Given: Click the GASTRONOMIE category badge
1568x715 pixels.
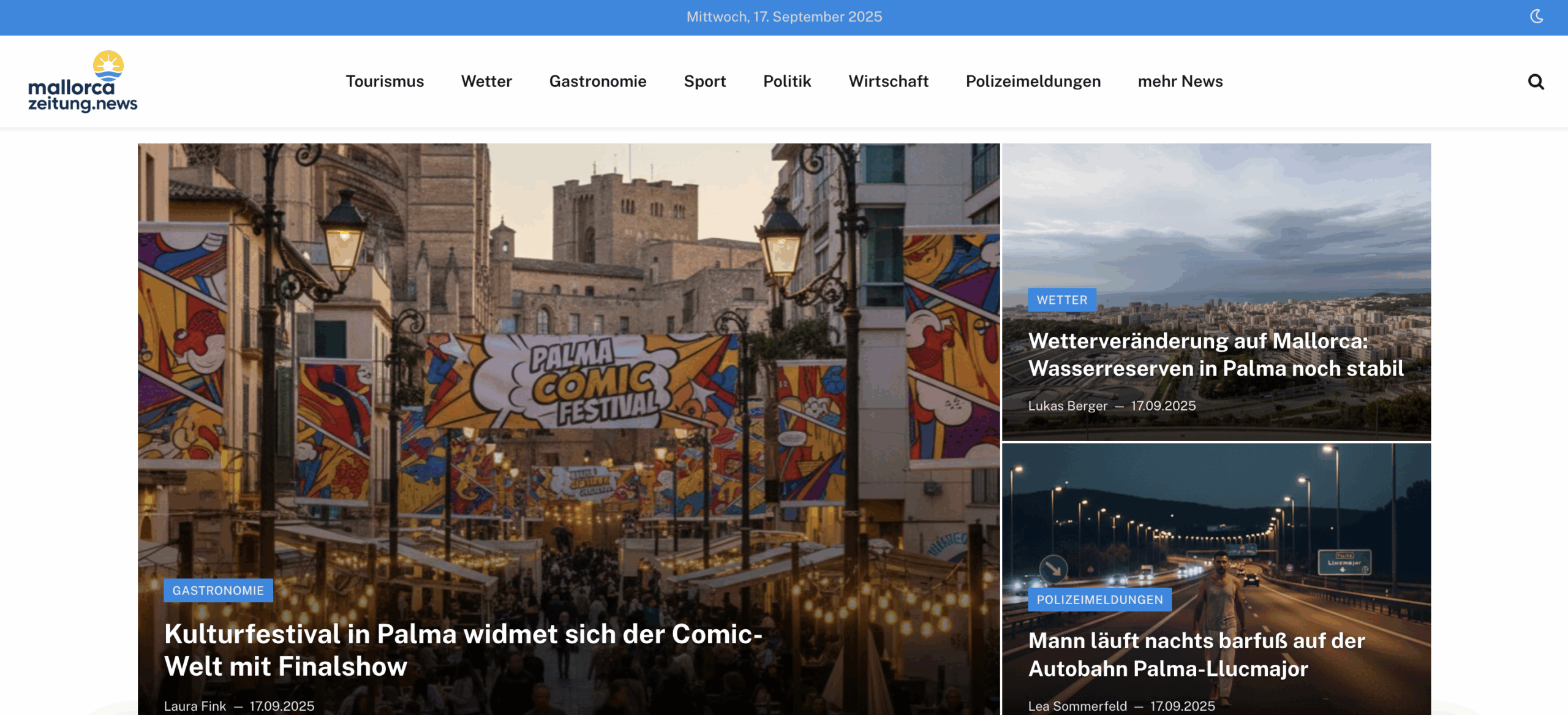Looking at the screenshot, I should click(218, 591).
